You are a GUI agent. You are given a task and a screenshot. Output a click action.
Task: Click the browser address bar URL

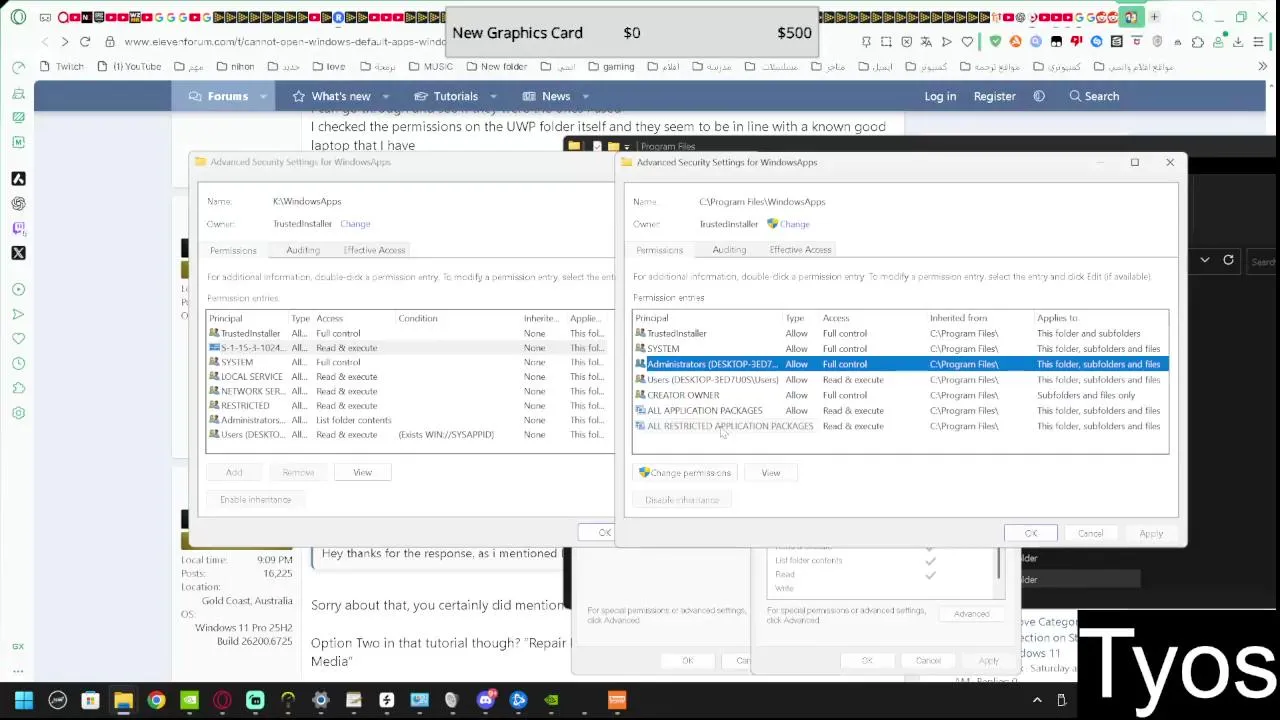tap(285, 42)
